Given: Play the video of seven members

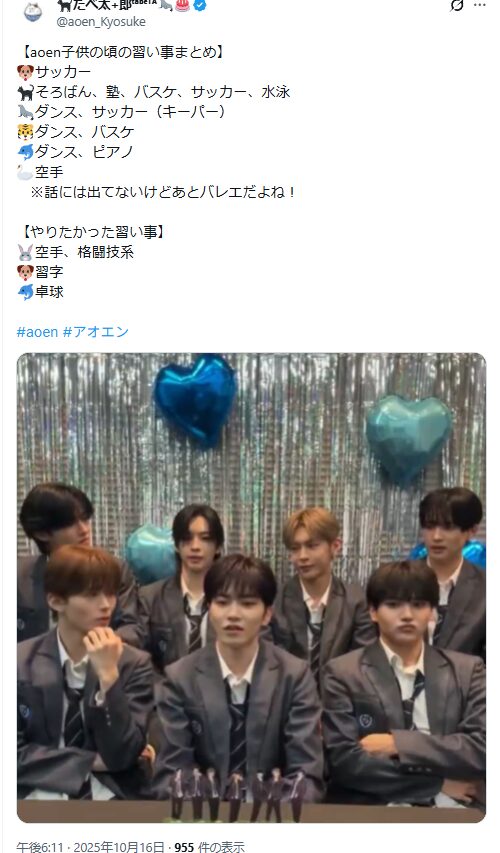Looking at the screenshot, I should pos(251,588).
